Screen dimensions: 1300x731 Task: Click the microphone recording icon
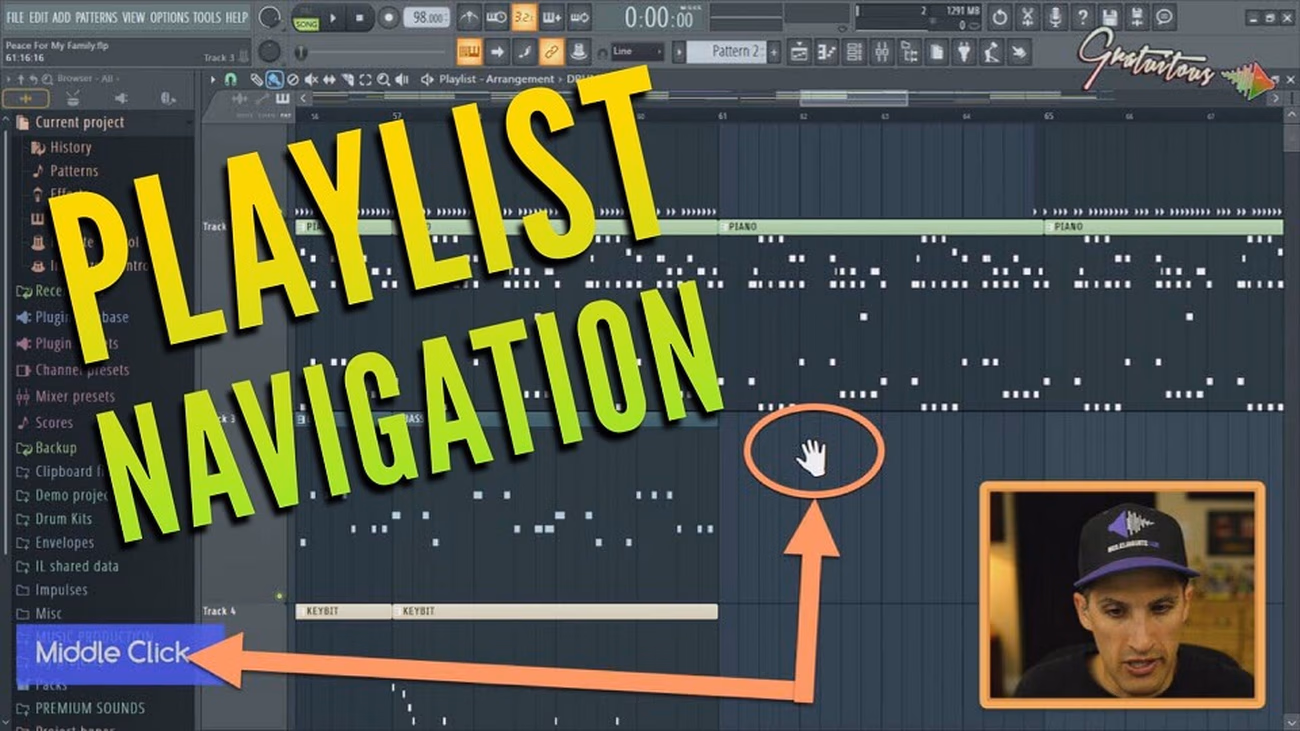click(x=1054, y=17)
